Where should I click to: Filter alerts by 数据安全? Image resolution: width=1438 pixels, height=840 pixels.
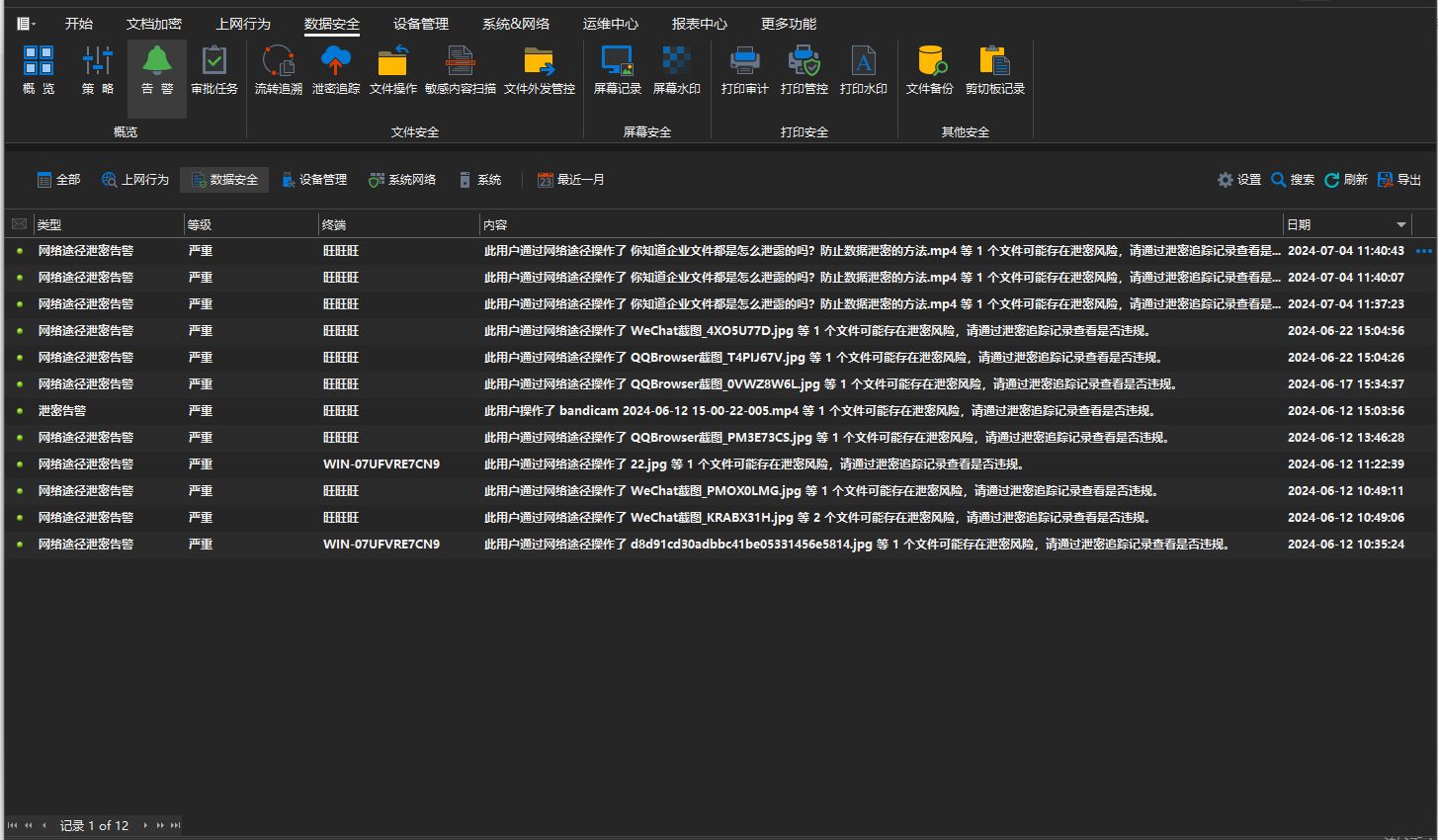pyautogui.click(x=224, y=180)
